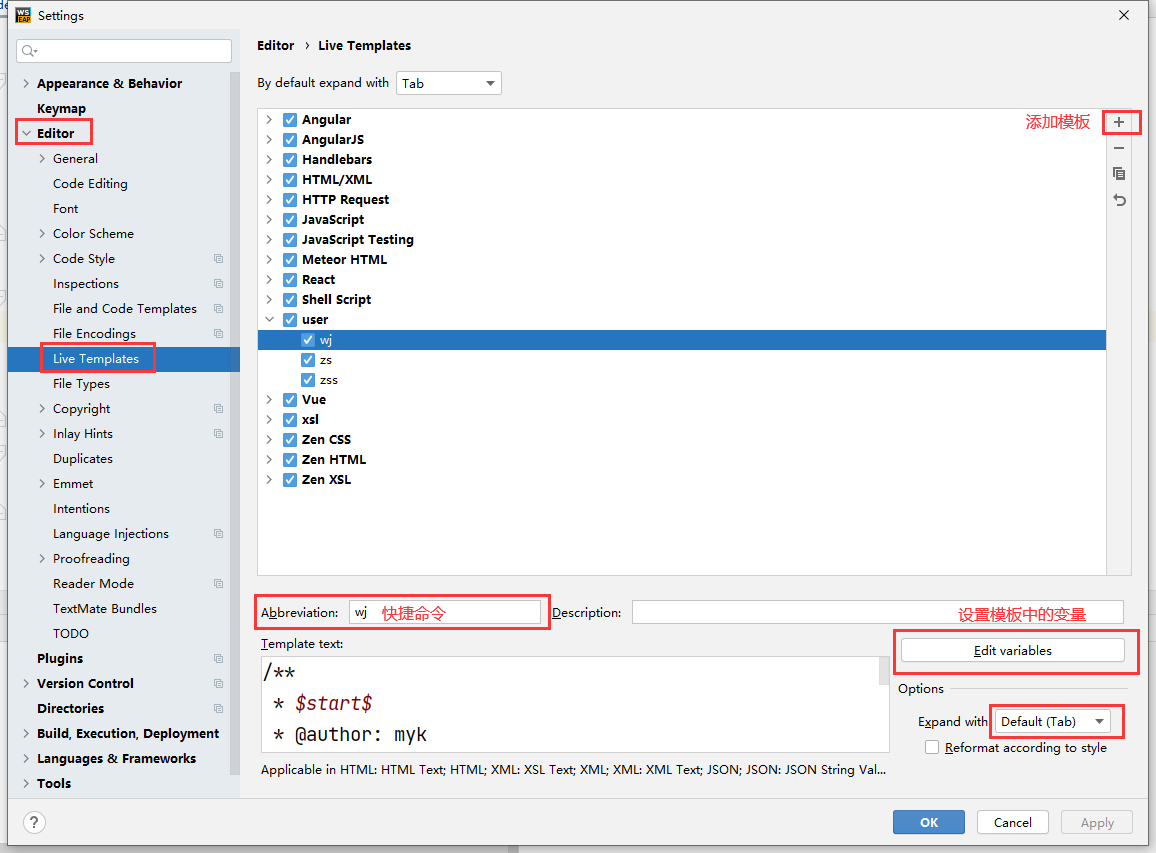The height and width of the screenshot is (853, 1156).
Task: Click the Template text scrollbar
Action: click(884, 671)
